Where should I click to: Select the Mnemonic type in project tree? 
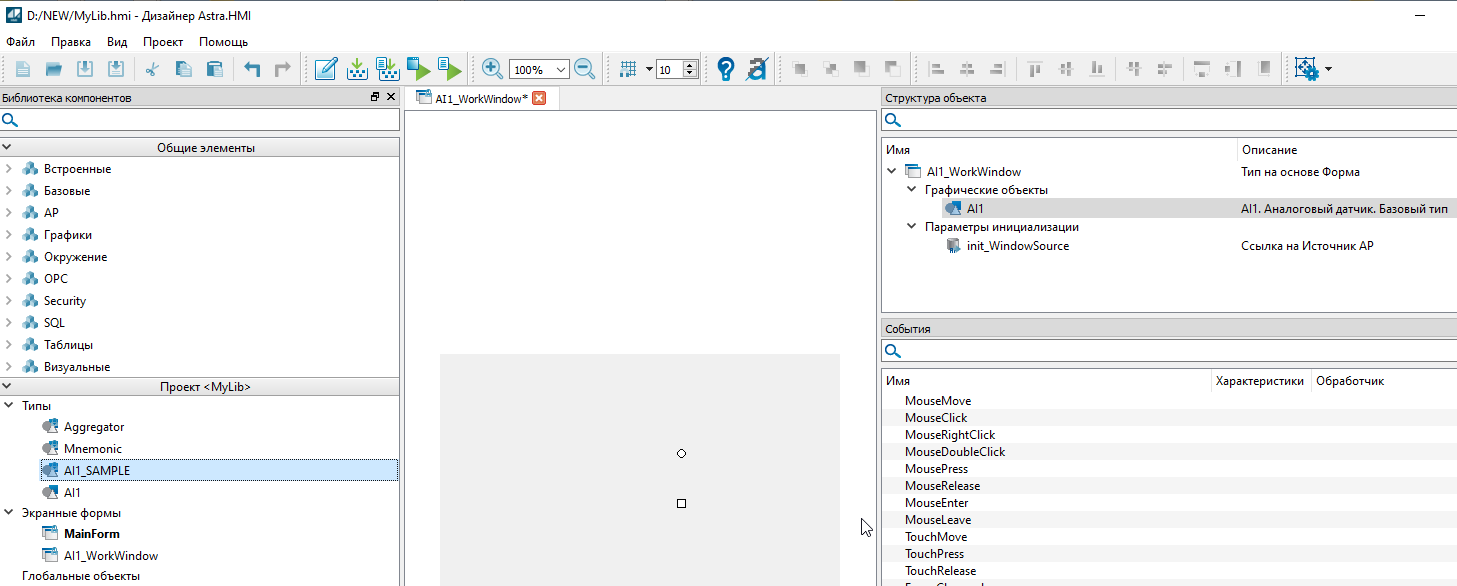92,449
